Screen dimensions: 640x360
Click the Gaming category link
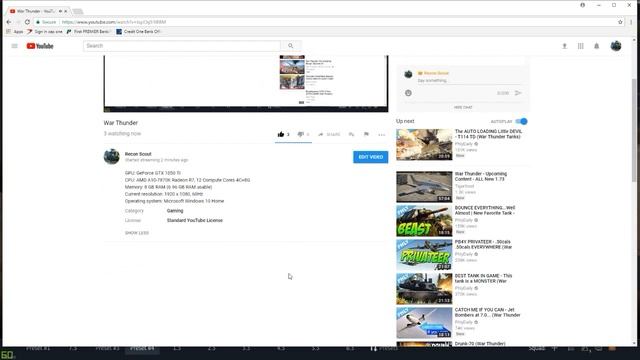pos(175,211)
